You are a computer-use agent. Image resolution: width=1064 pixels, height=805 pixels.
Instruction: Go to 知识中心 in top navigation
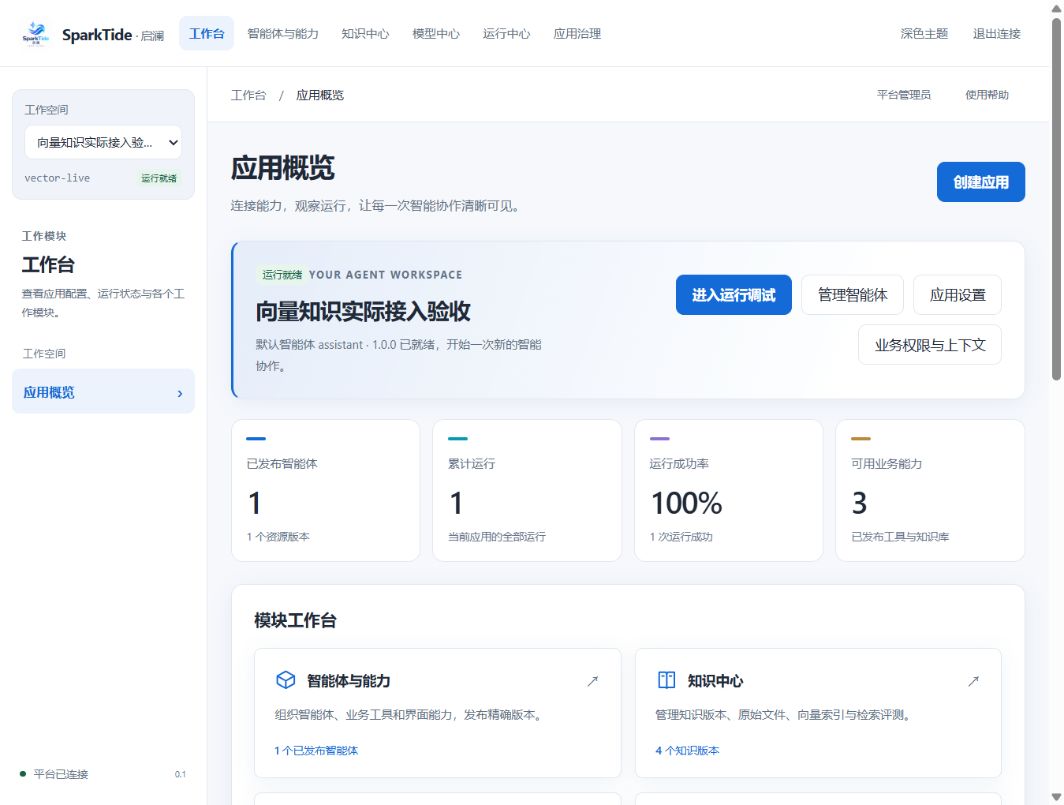(x=365, y=33)
